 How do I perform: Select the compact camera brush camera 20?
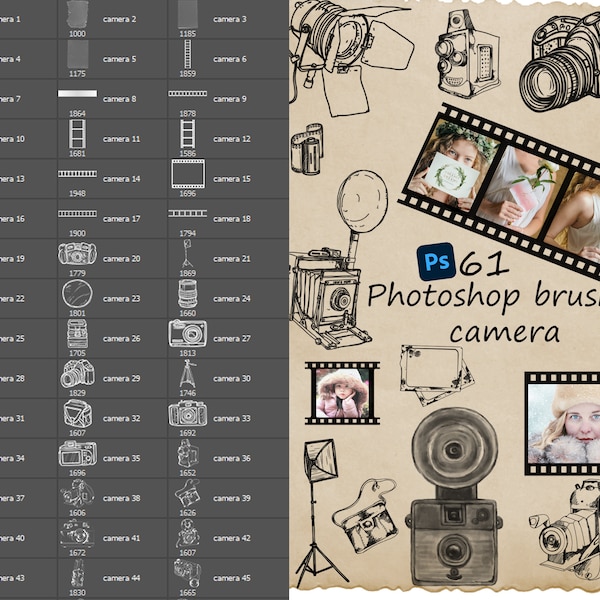112,259
